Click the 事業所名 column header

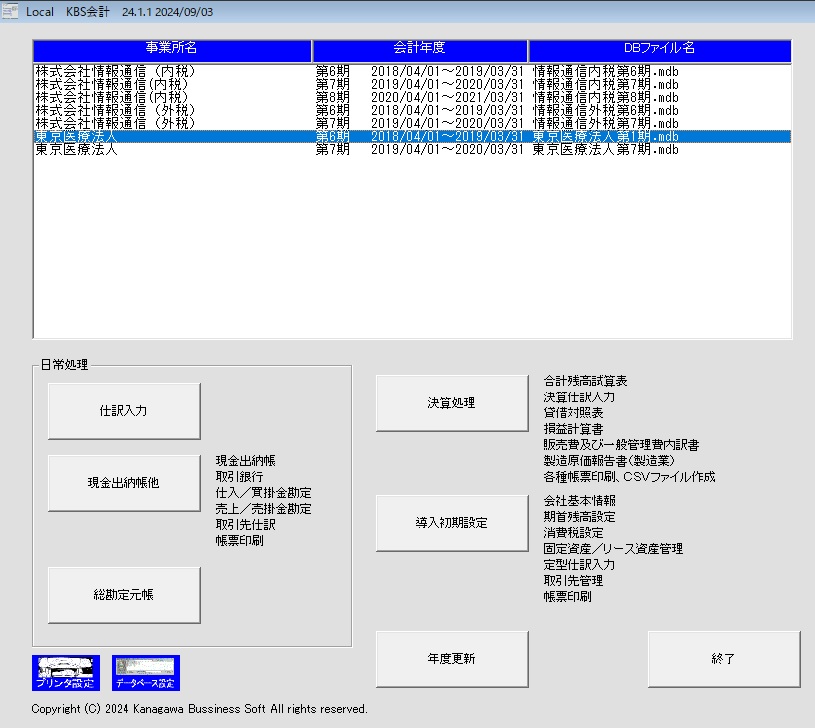[172, 50]
